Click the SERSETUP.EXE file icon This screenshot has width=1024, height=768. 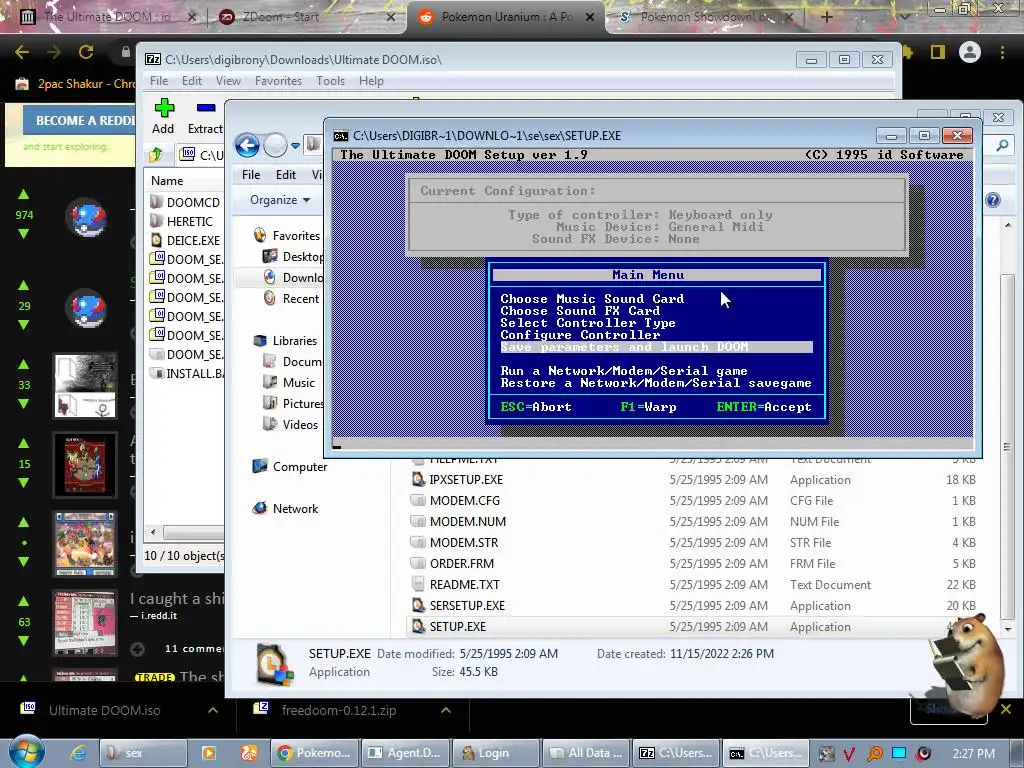(418, 605)
